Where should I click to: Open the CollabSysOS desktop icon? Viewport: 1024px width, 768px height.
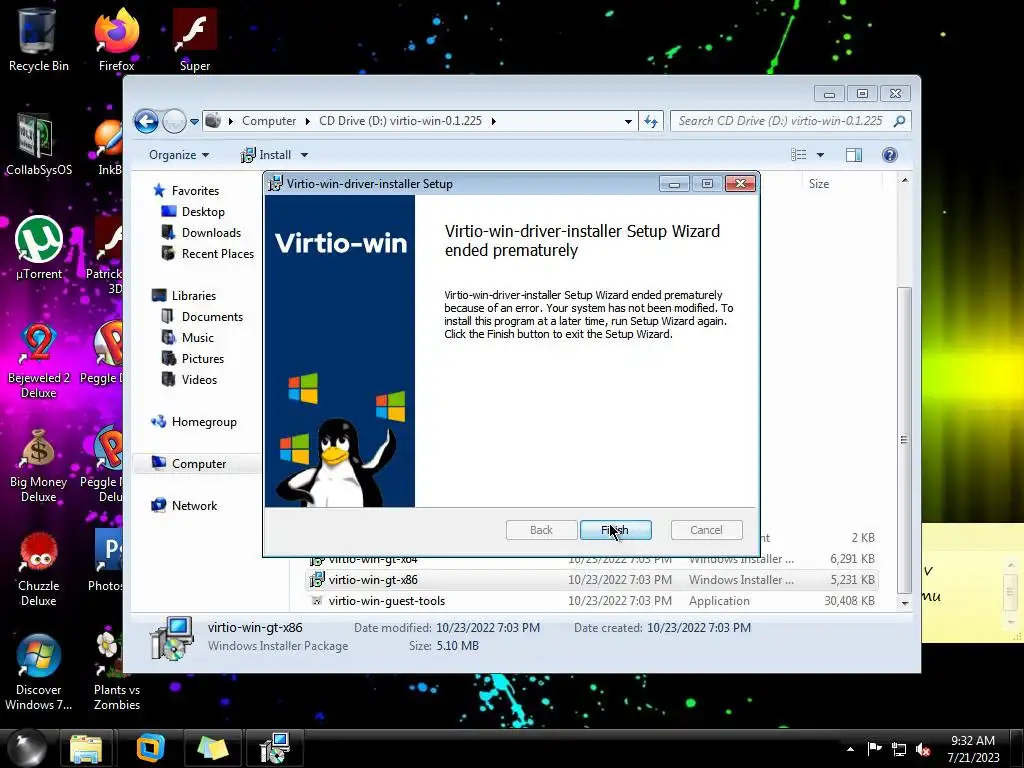point(39,144)
